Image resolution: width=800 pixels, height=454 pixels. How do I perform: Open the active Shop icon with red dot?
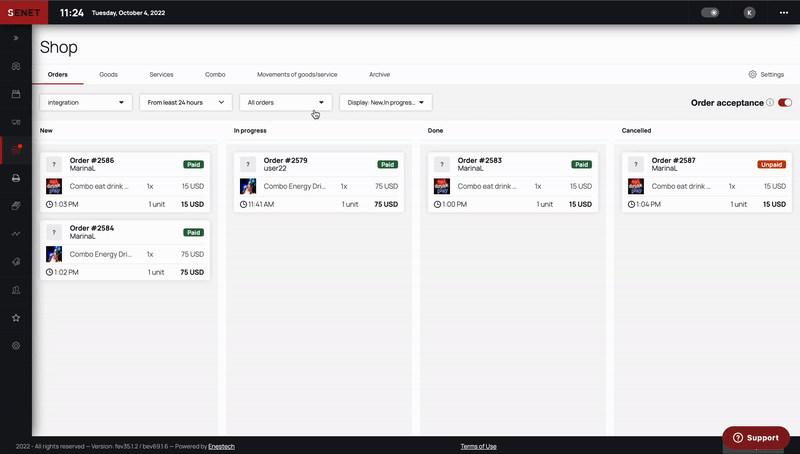[16, 150]
